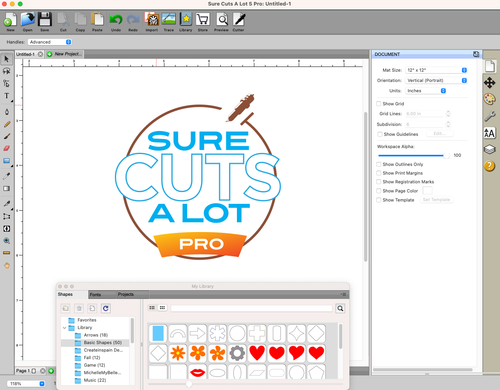The width and height of the screenshot is (500, 390).
Task: Add a new page with green plus
Action: (51, 371)
